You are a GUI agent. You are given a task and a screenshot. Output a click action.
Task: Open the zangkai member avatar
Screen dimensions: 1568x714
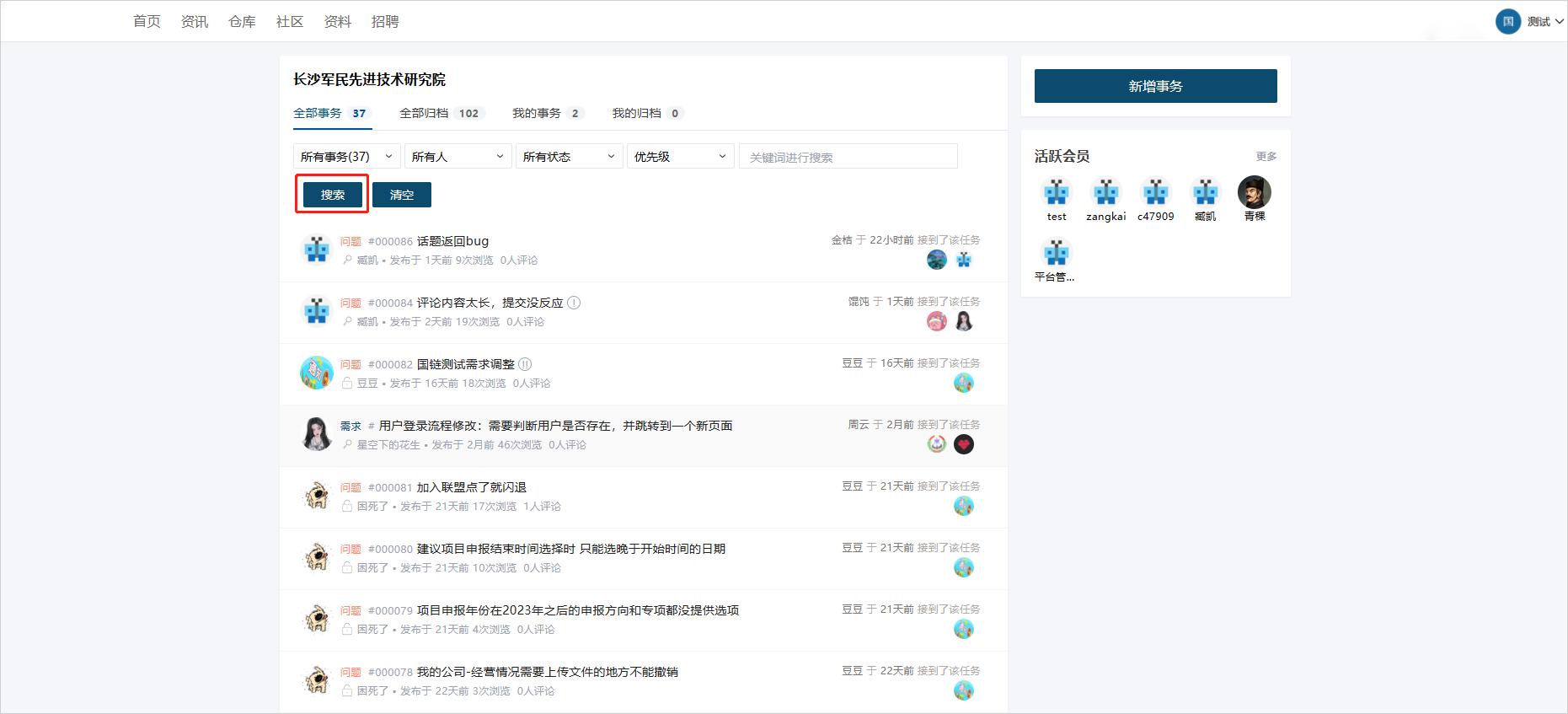coord(1105,193)
